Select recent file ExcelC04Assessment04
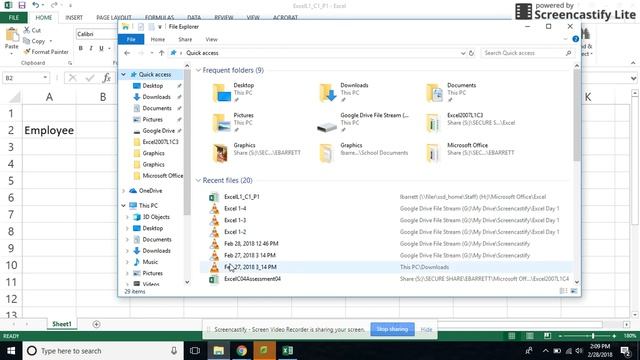Viewport: 640px width, 360px height. tap(252, 279)
